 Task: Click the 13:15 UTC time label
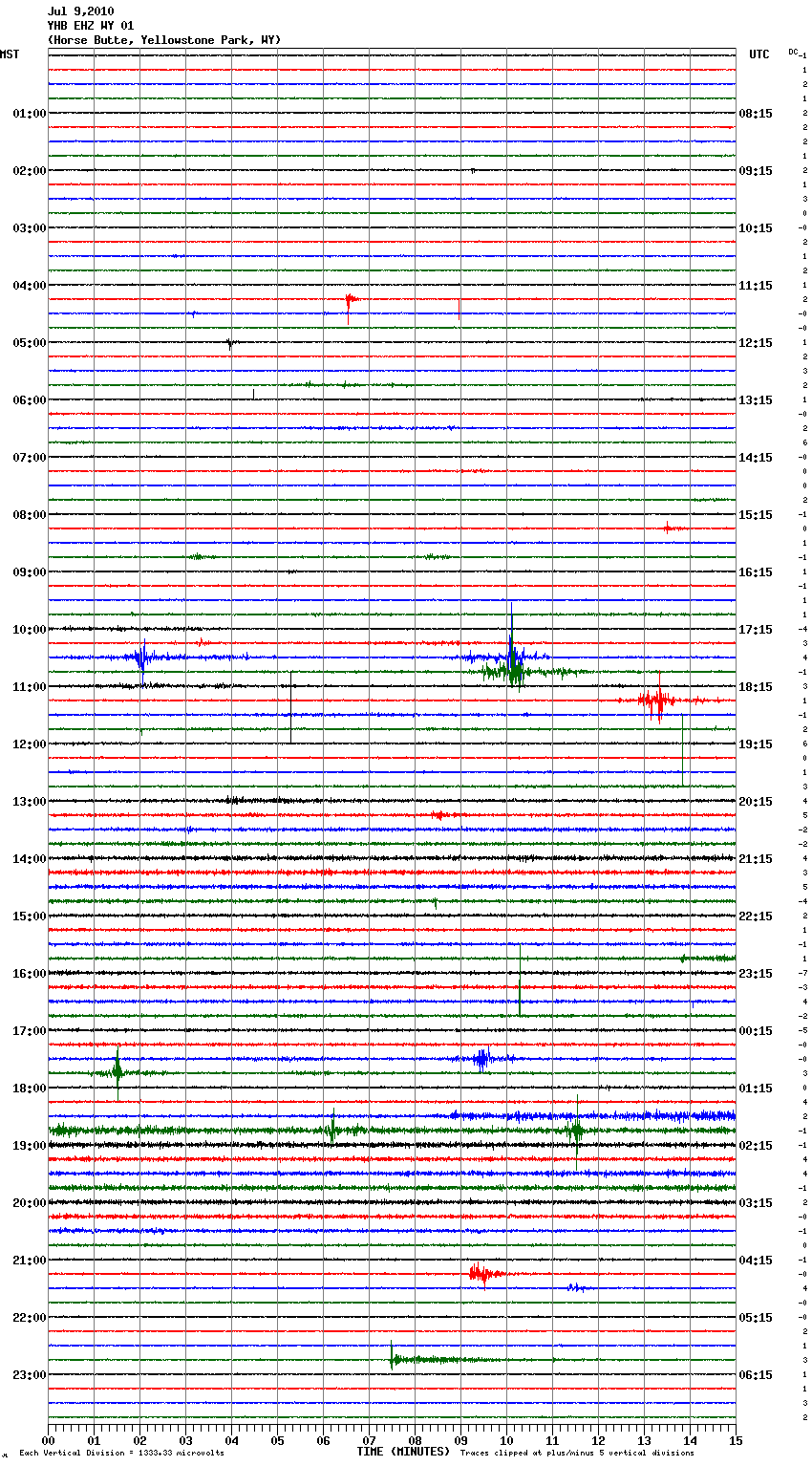[x=756, y=400]
